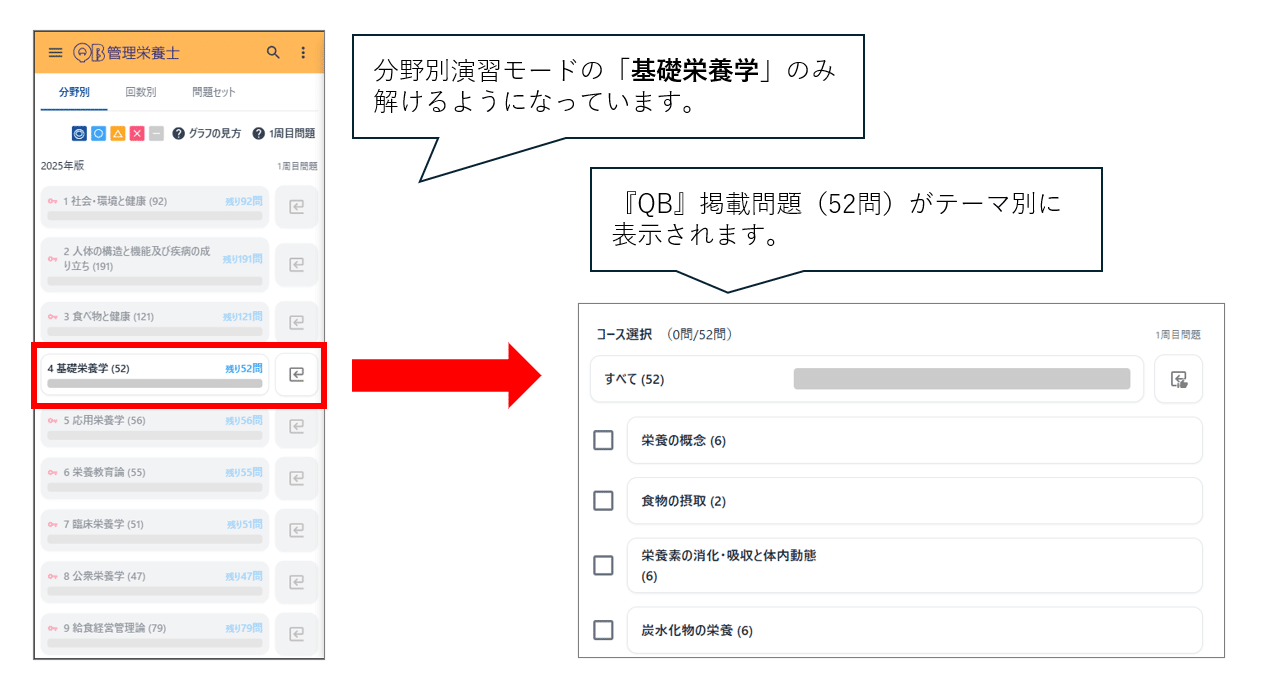The image size is (1276, 690).
Task: Open the hamburger menu in QB header
Action: 55,53
